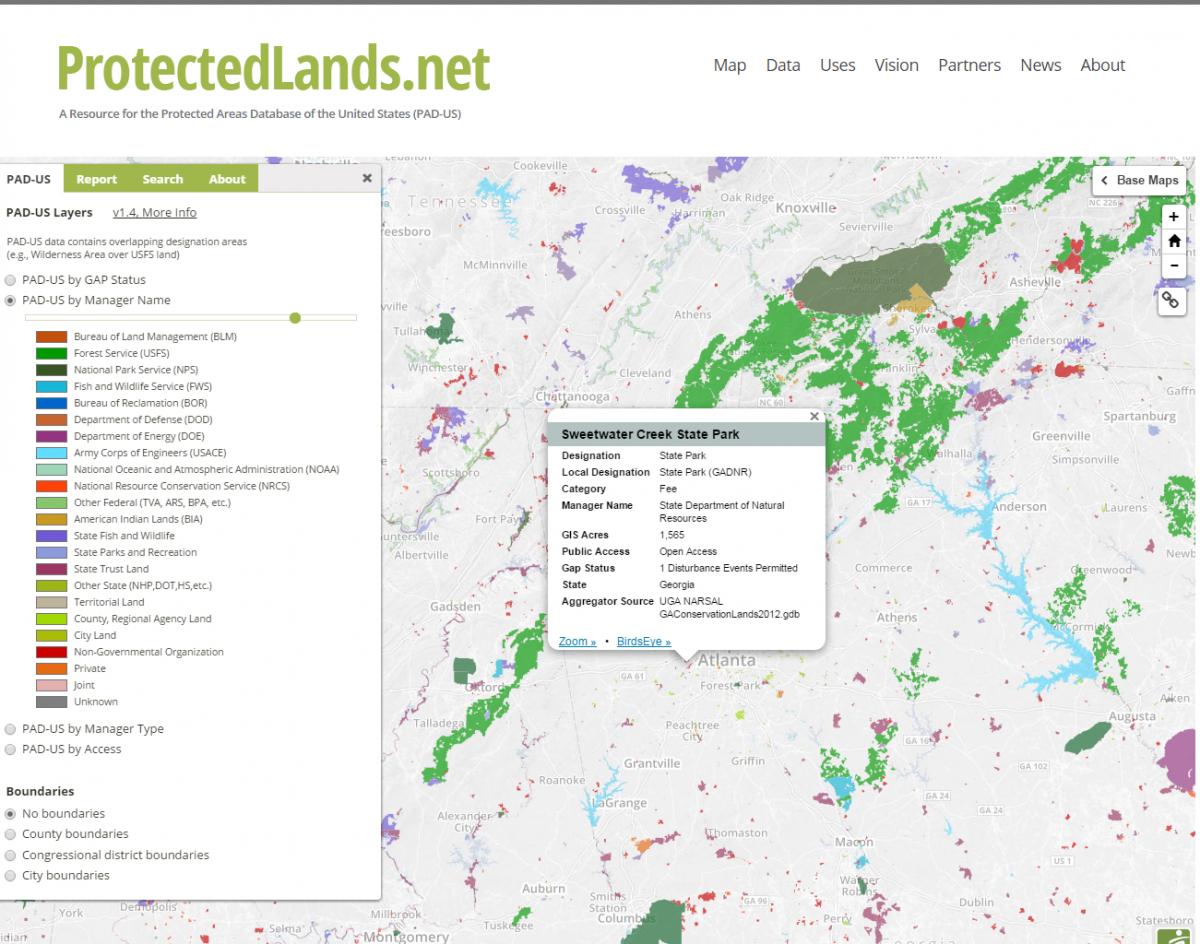Image resolution: width=1200 pixels, height=944 pixels.
Task: Expand the Base Maps selector
Action: click(x=1139, y=180)
